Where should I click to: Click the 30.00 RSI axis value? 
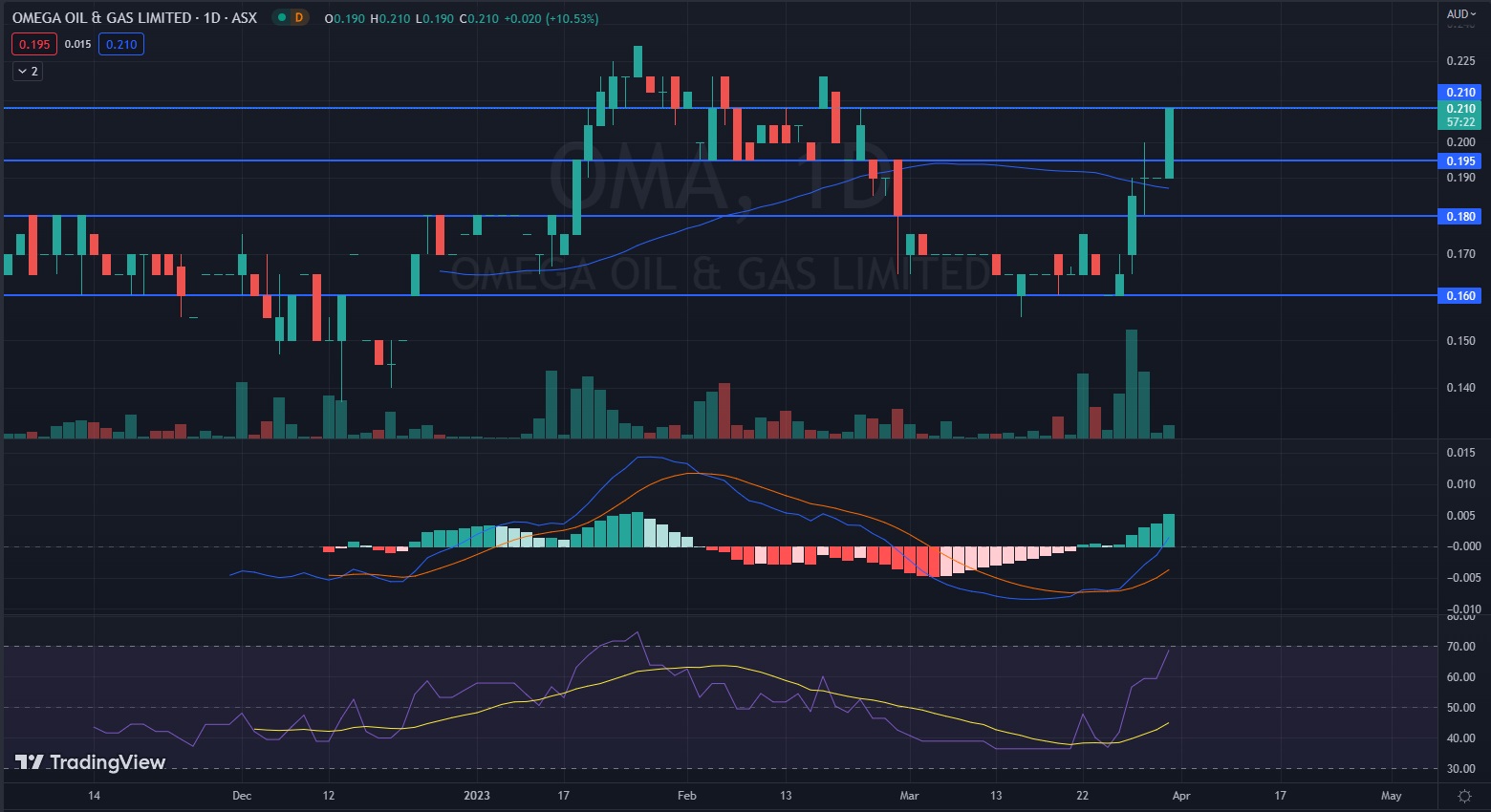click(x=1460, y=769)
